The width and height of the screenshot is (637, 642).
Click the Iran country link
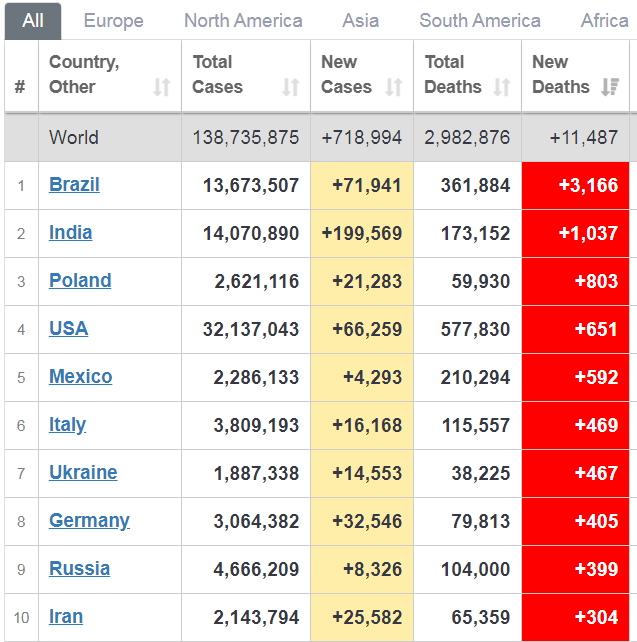(x=66, y=617)
